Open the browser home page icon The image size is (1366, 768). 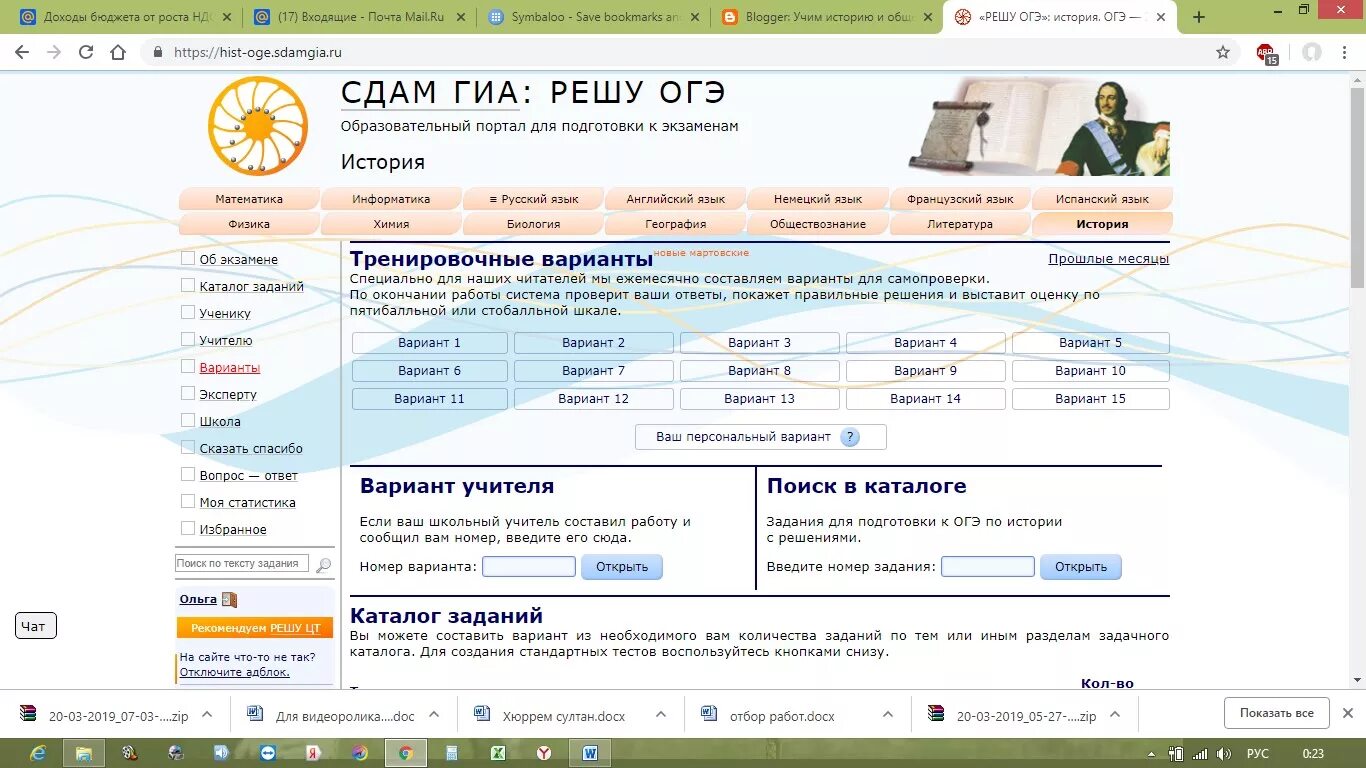click(118, 53)
